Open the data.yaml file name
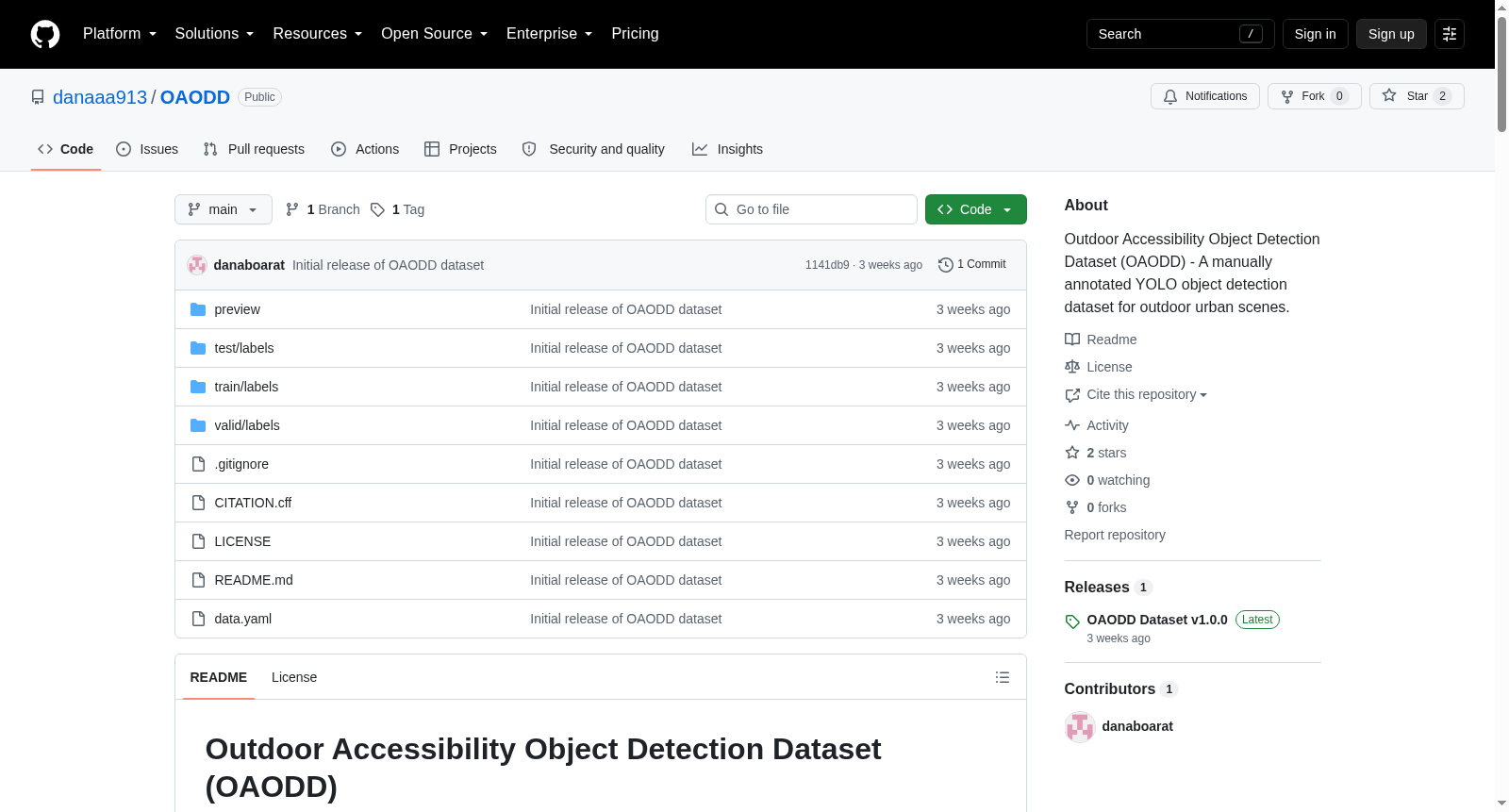 point(243,619)
